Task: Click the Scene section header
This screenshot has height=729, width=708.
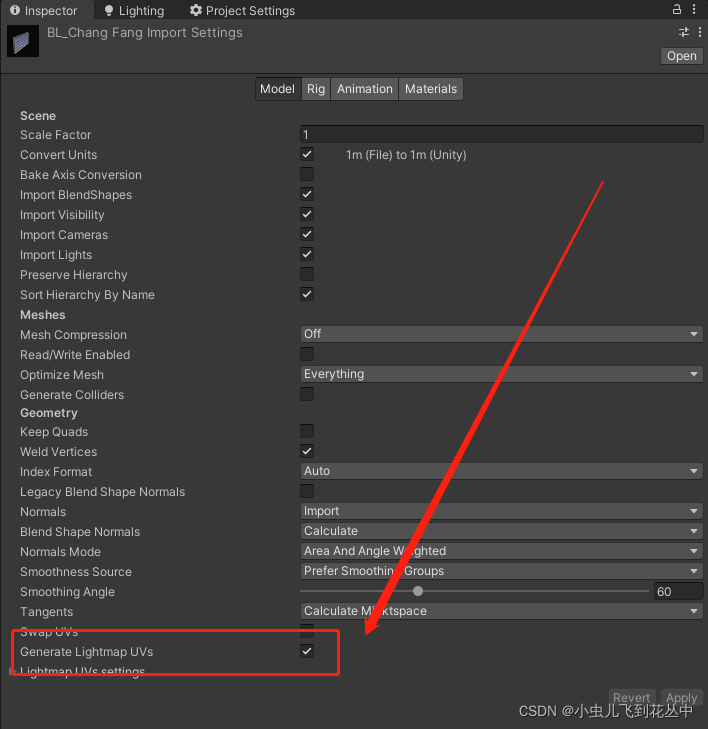Action: (x=38, y=116)
